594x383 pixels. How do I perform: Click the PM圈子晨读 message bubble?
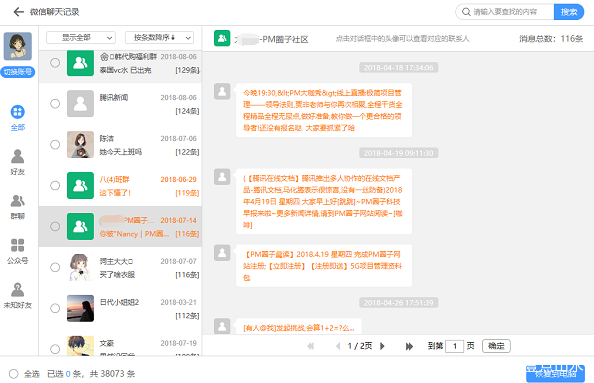pyautogui.click(x=324, y=266)
